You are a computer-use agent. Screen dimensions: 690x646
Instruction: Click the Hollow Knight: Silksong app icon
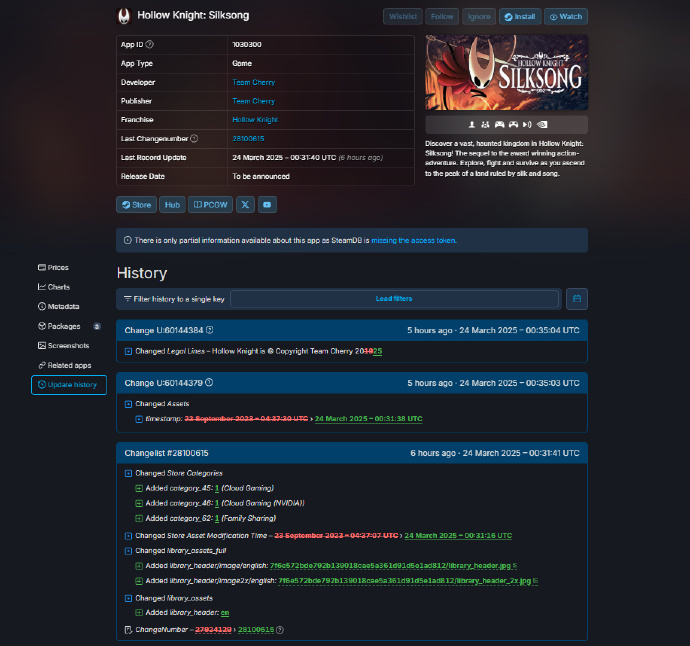click(x=124, y=16)
